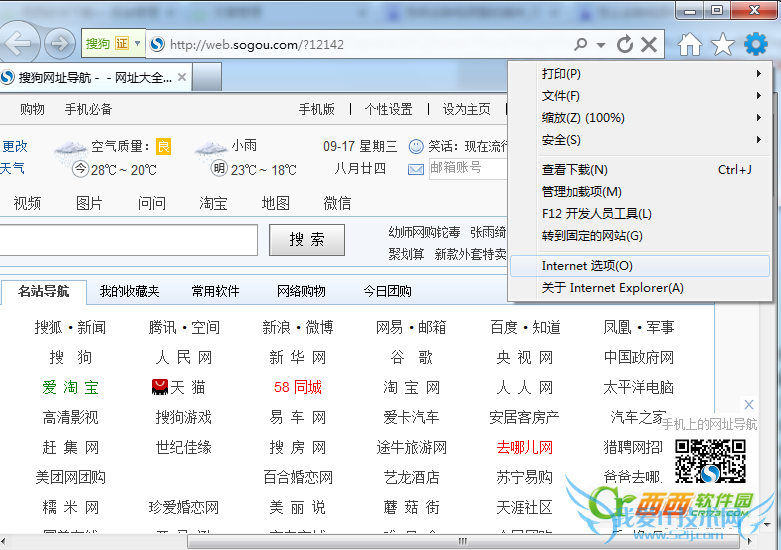The width and height of the screenshot is (781, 550).
Task: Open 百度·知道 link
Action: [x=525, y=327]
